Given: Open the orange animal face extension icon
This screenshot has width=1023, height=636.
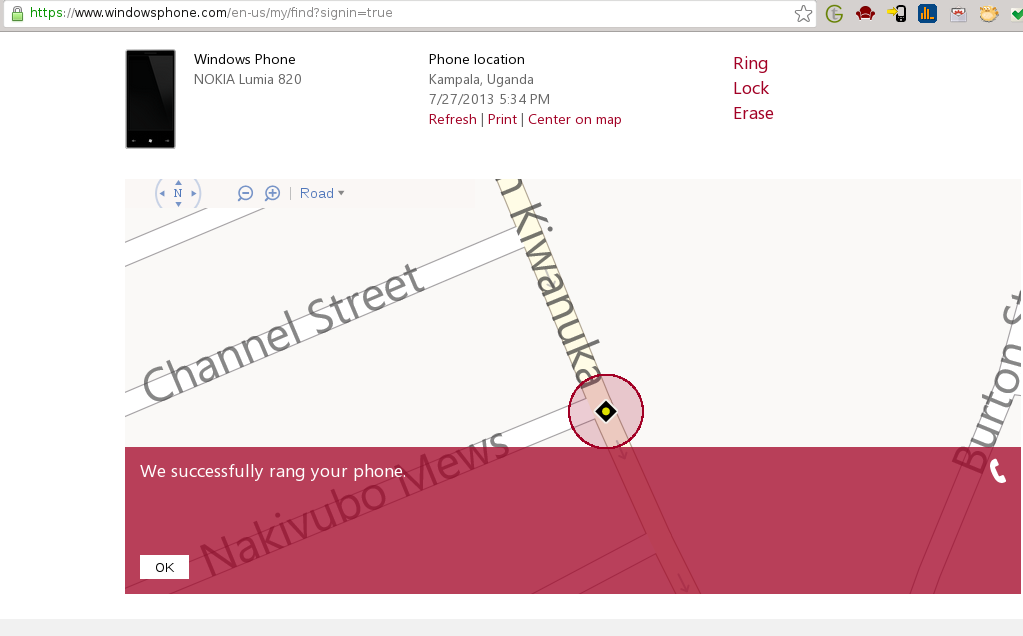Looking at the screenshot, I should 988,14.
